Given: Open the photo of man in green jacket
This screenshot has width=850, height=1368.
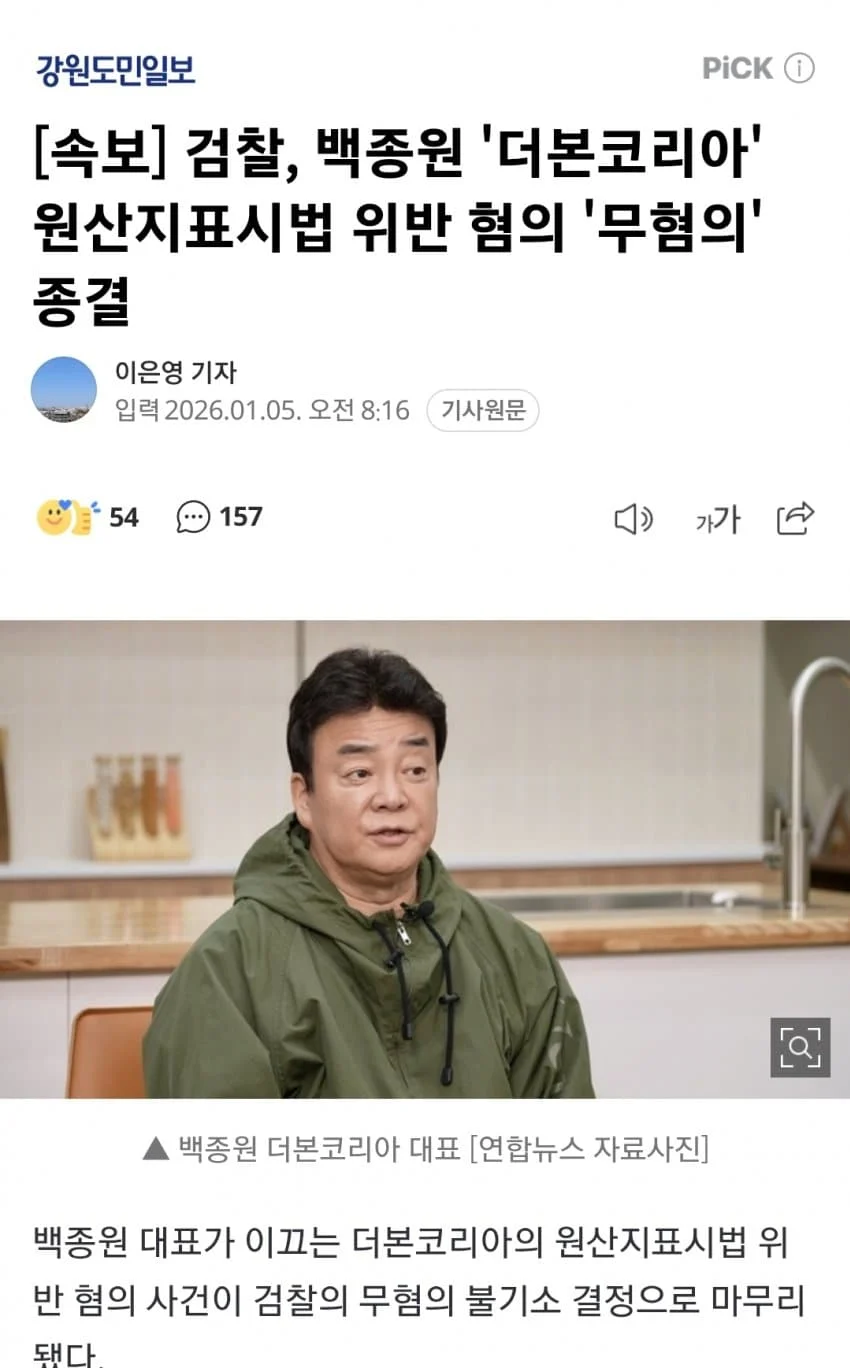Looking at the screenshot, I should (425, 859).
